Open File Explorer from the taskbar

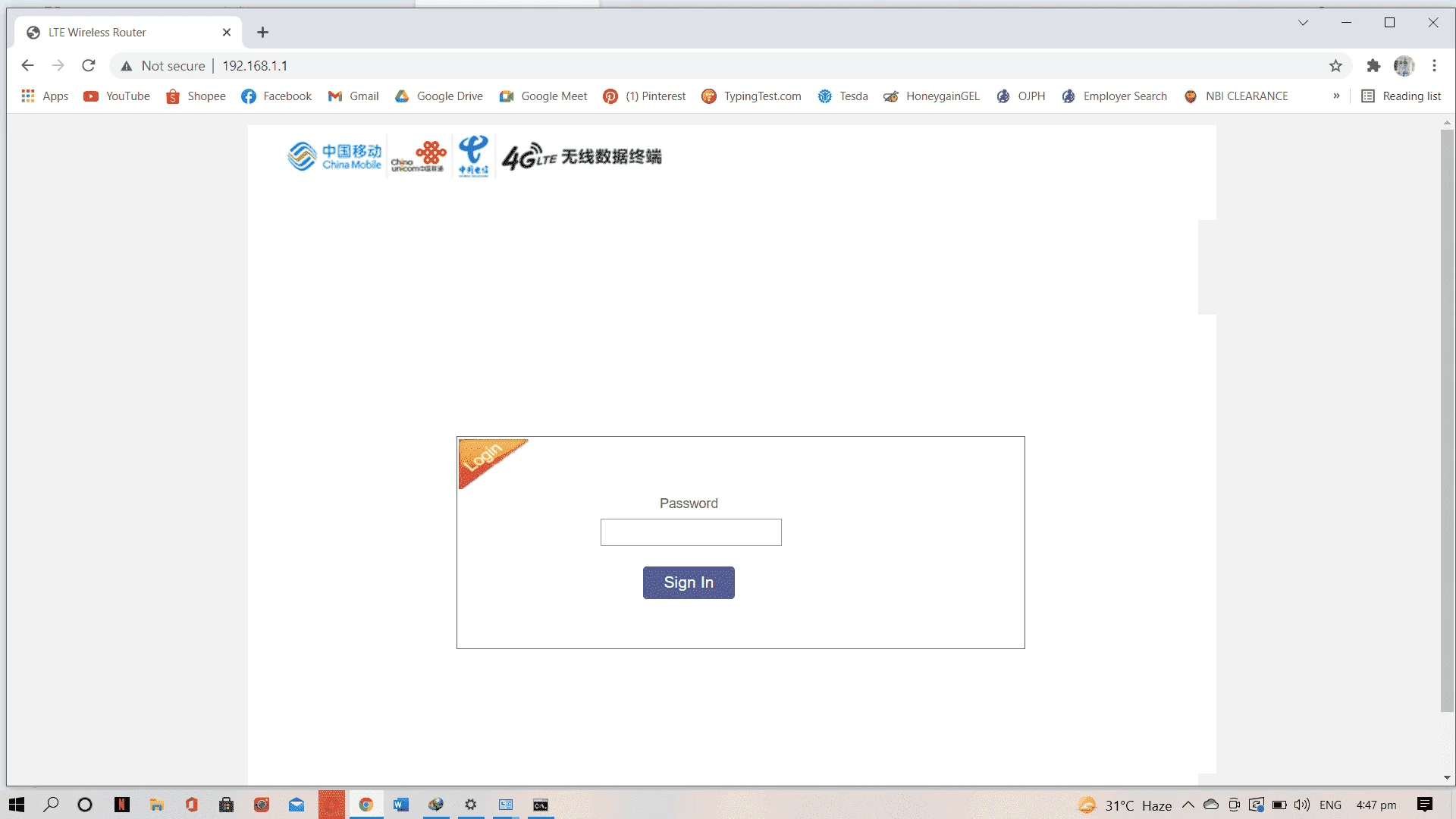pyautogui.click(x=156, y=805)
